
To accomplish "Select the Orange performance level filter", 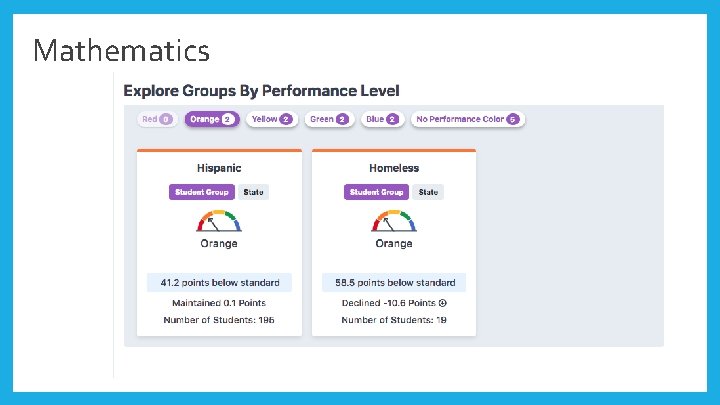I will (211, 119).
